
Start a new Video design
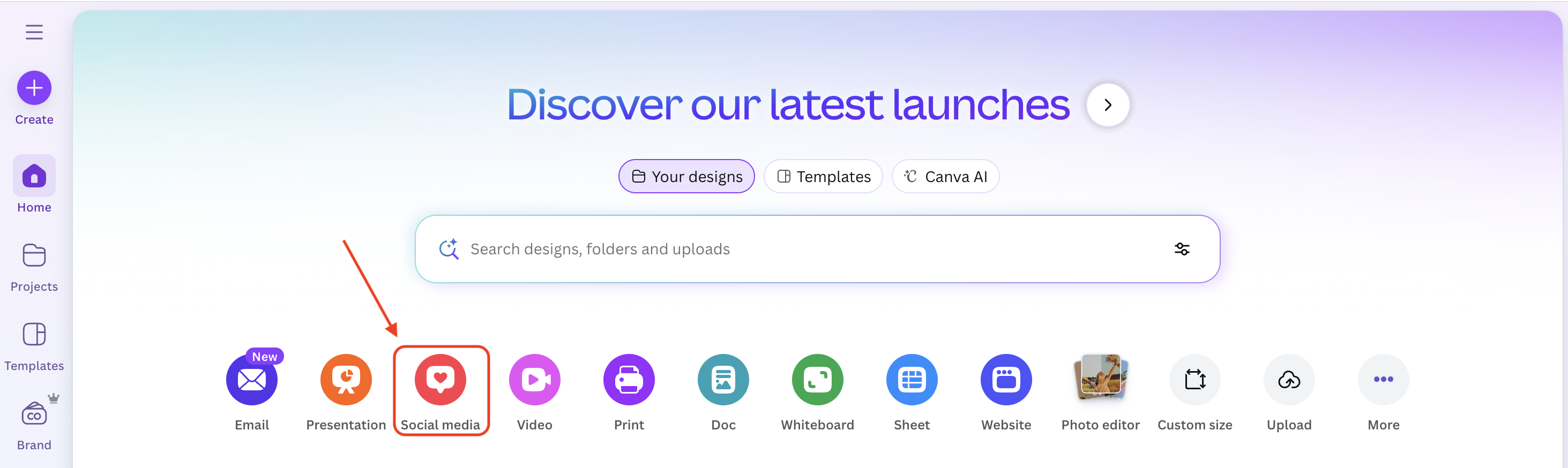point(534,380)
